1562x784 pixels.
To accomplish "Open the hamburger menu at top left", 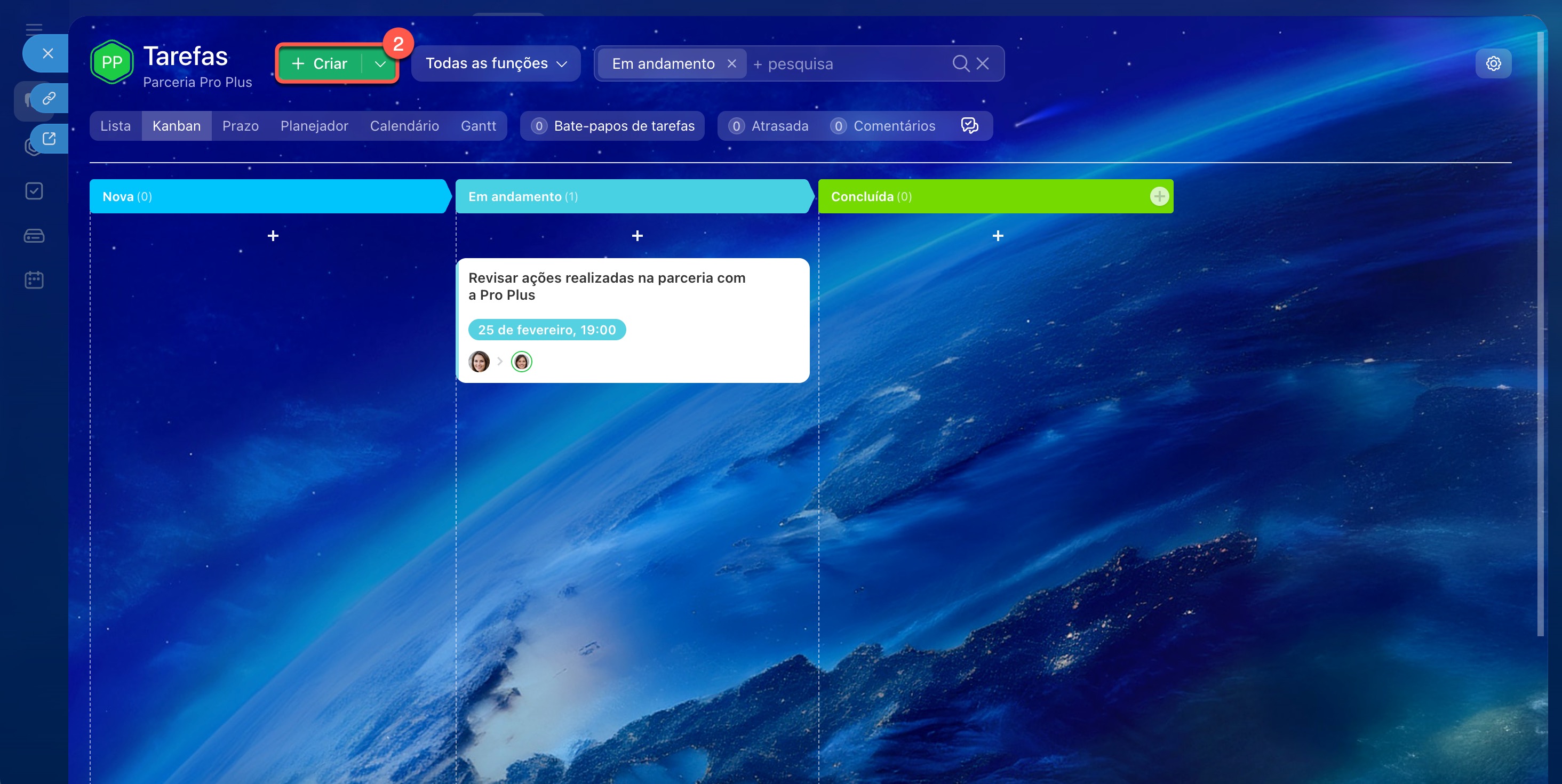I will point(34,28).
